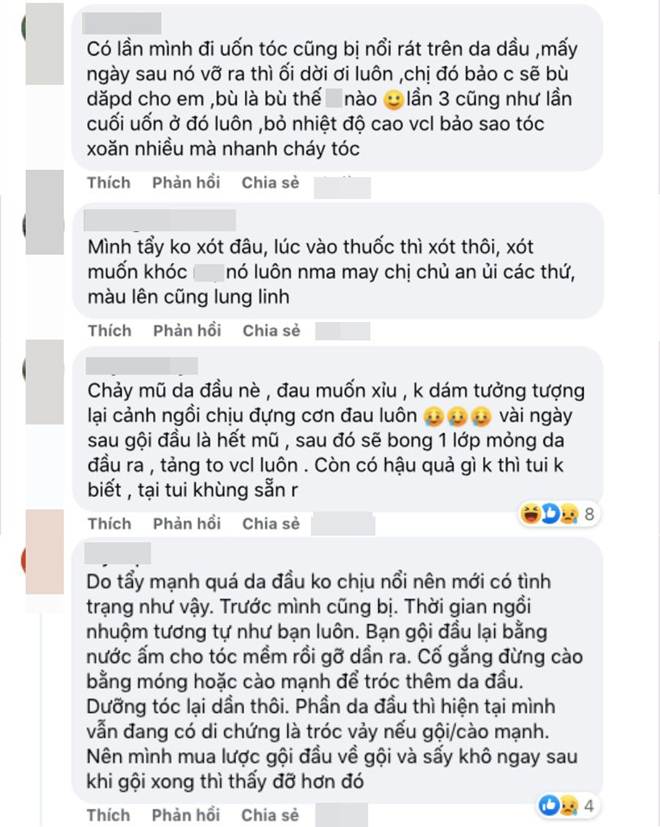This screenshot has width=660, height=827.
Task: Open the first commenter's profile avatar
Action: [x=44, y=43]
